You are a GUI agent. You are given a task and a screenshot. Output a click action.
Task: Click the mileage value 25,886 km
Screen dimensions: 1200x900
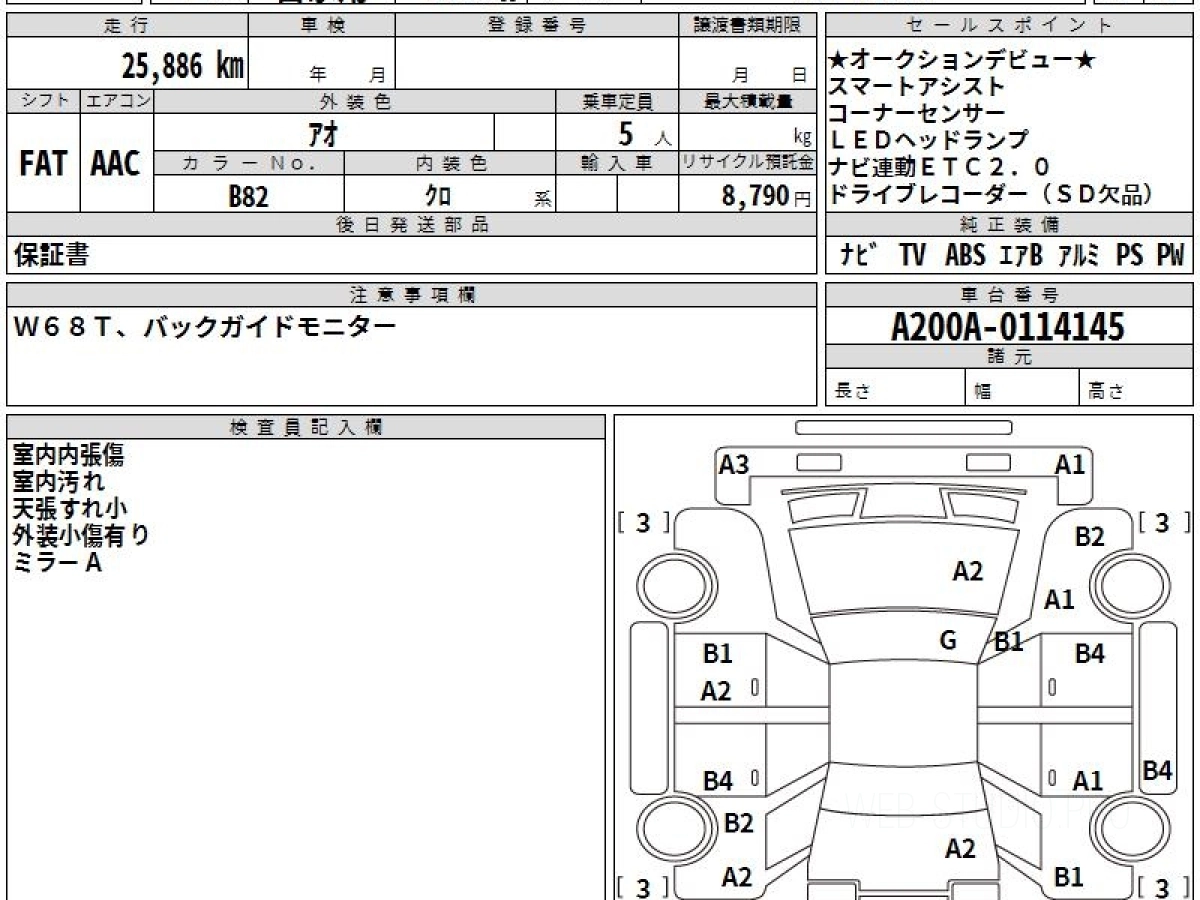click(x=183, y=66)
